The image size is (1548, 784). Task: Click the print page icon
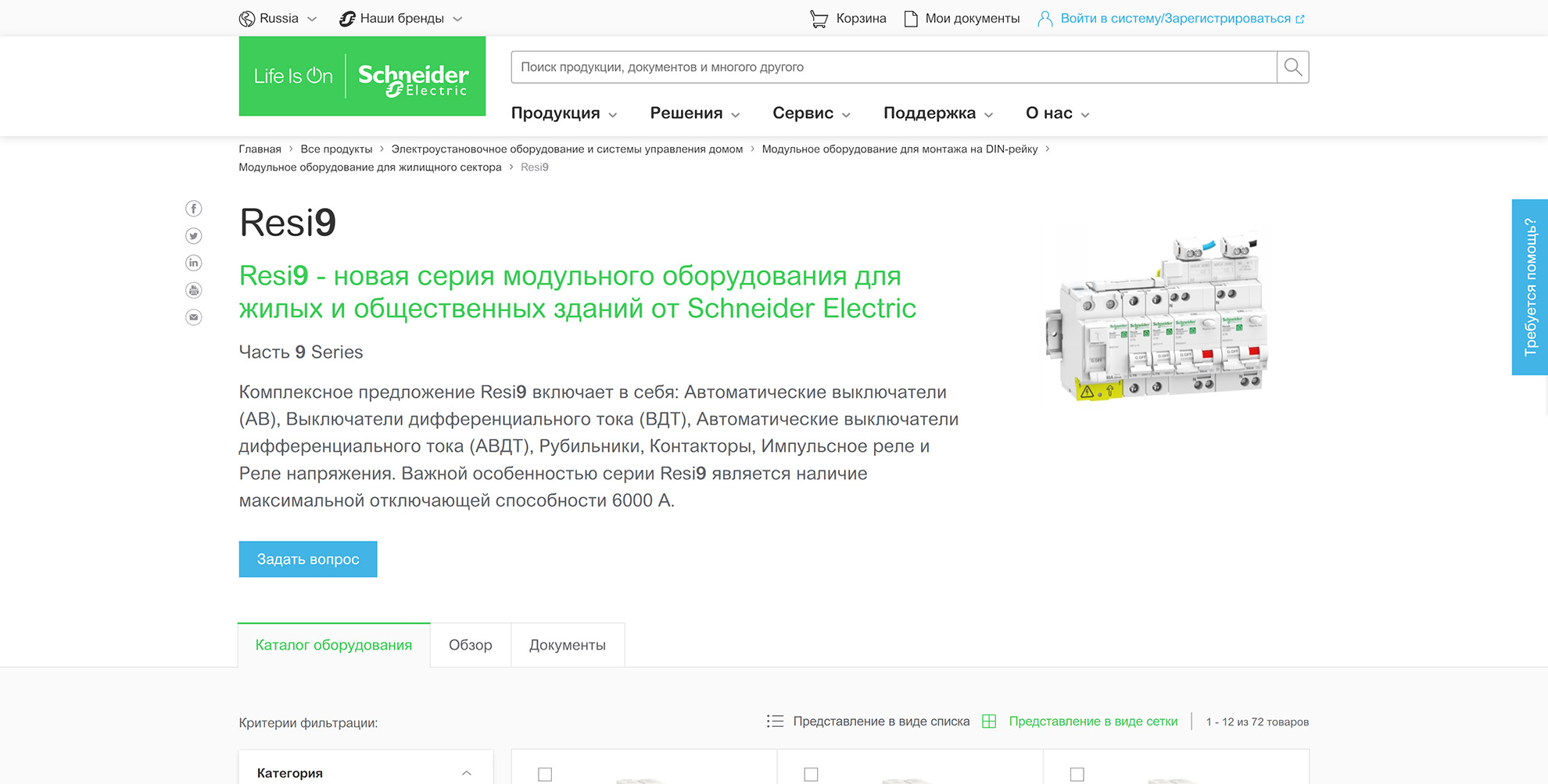[194, 291]
